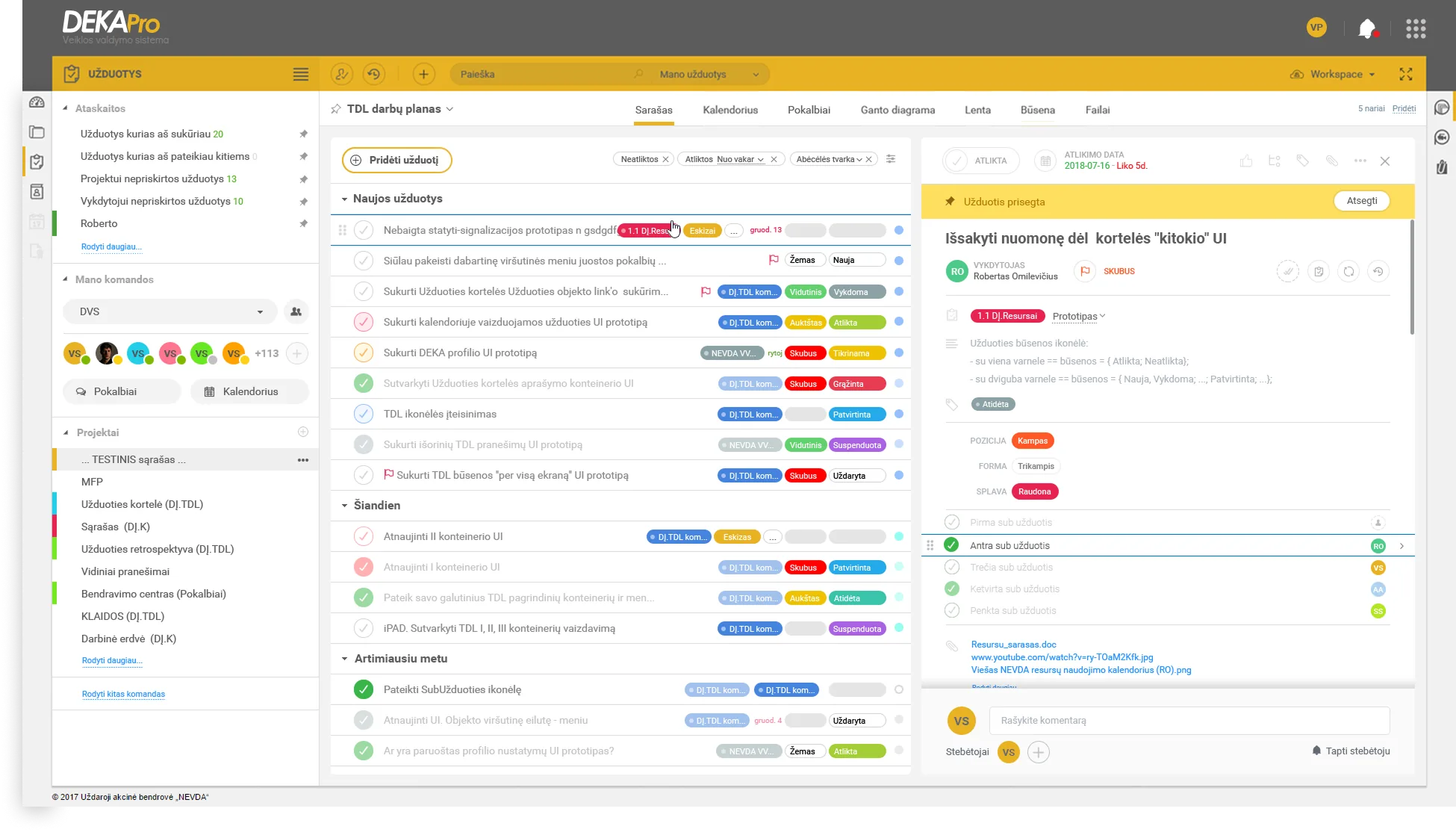
Task: Click Rodyti kitas komandas link
Action: point(123,694)
